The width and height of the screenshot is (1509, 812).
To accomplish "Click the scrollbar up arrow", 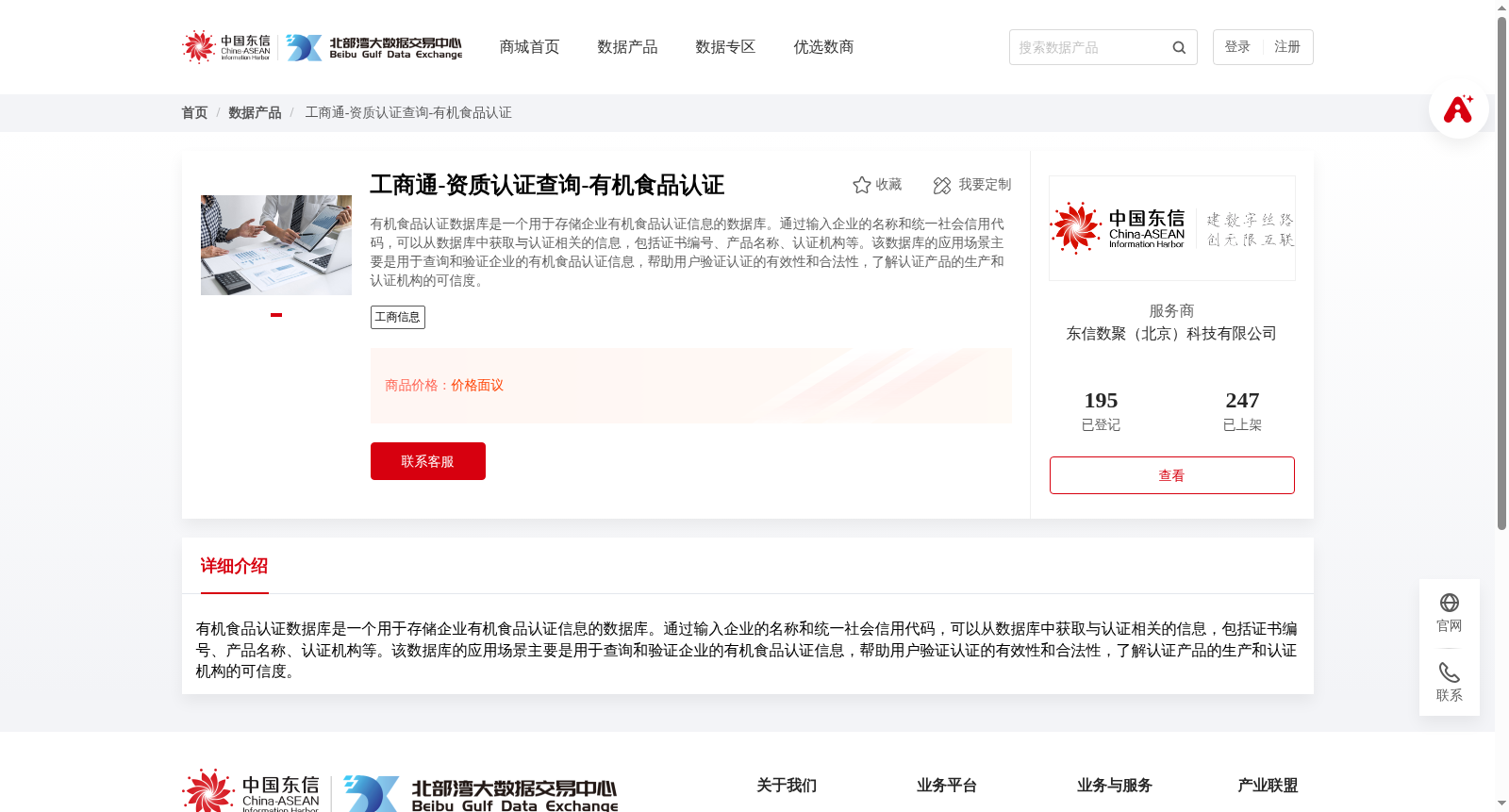I will (1501, 8).
